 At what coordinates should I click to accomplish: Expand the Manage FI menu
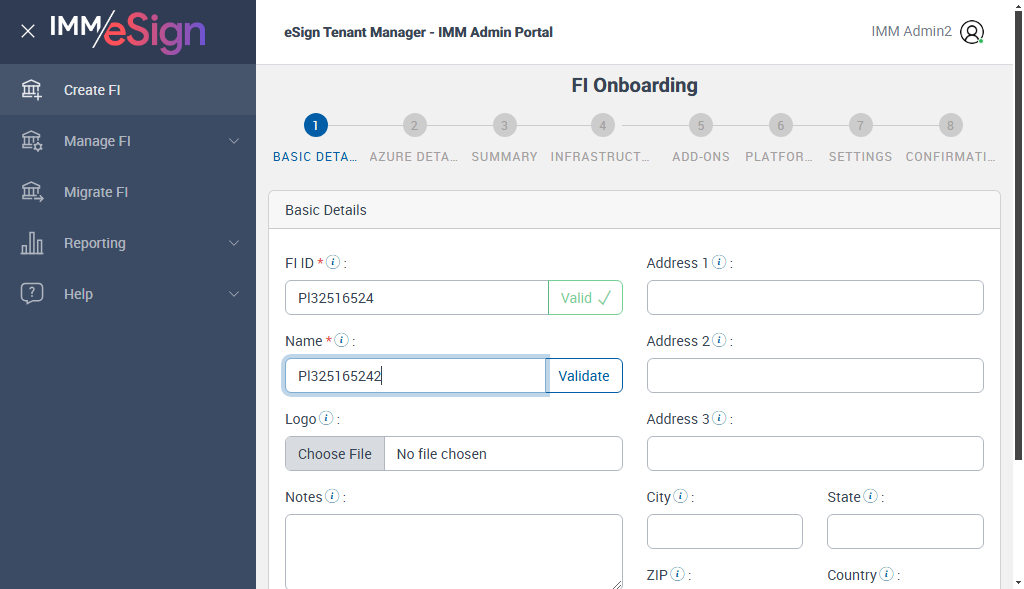pyautogui.click(x=234, y=141)
